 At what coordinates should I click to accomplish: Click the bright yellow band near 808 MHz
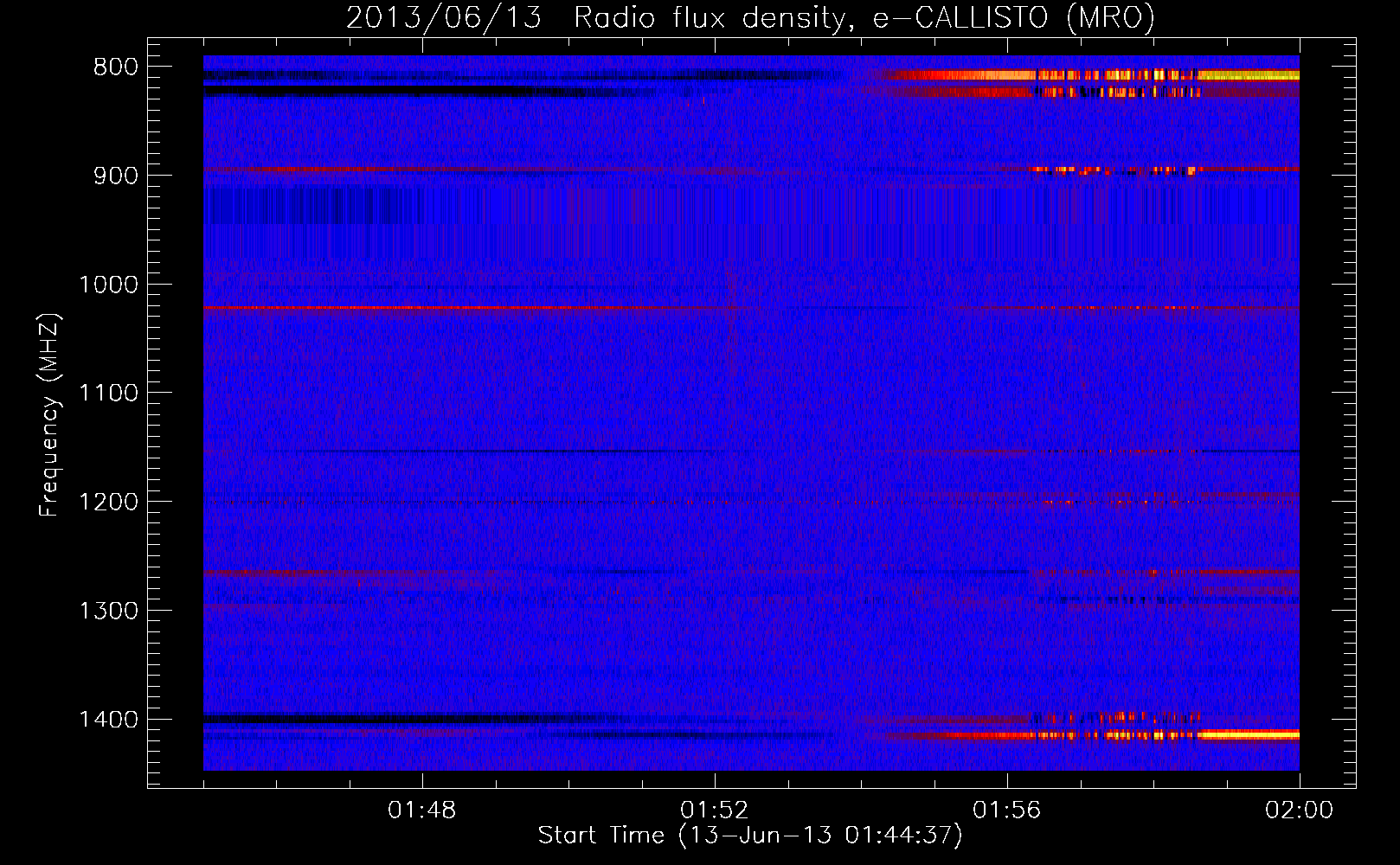pyautogui.click(x=1248, y=76)
